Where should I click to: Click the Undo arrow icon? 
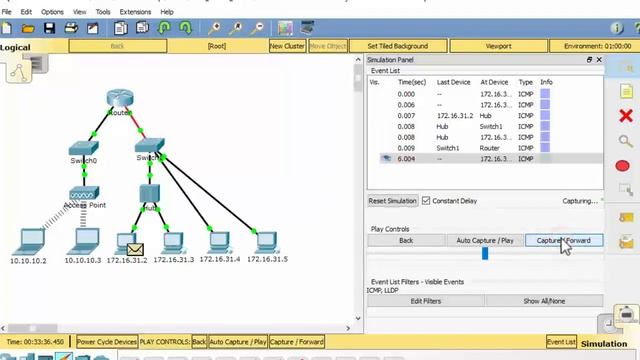[164, 28]
